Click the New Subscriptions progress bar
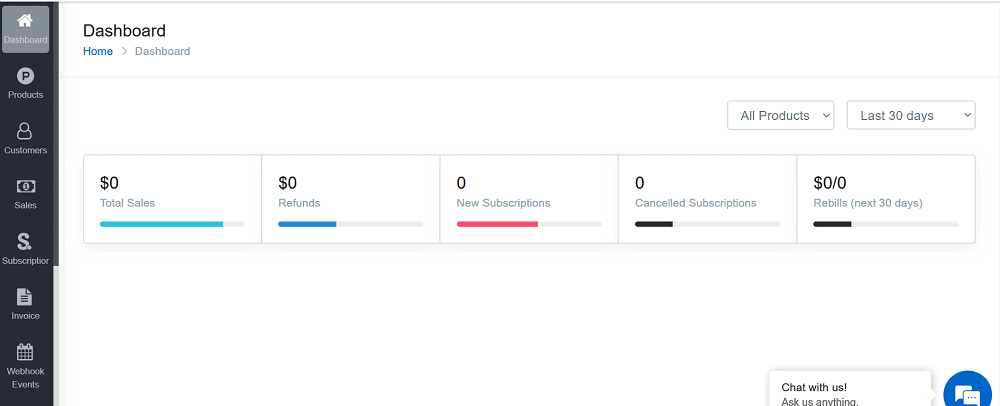Image resolution: width=1000 pixels, height=406 pixels. pyautogui.click(x=529, y=224)
